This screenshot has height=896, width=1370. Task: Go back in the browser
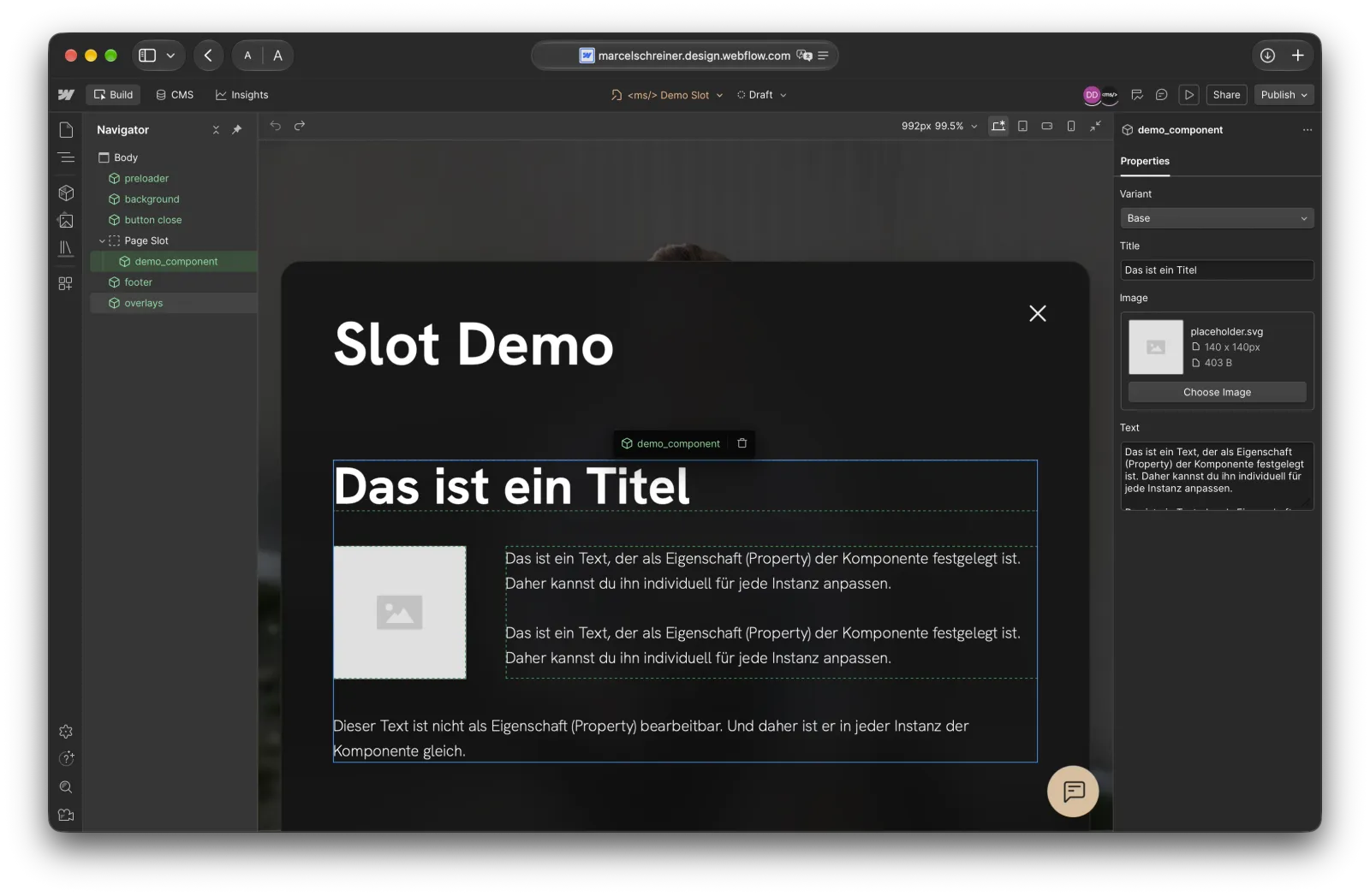[x=208, y=56]
